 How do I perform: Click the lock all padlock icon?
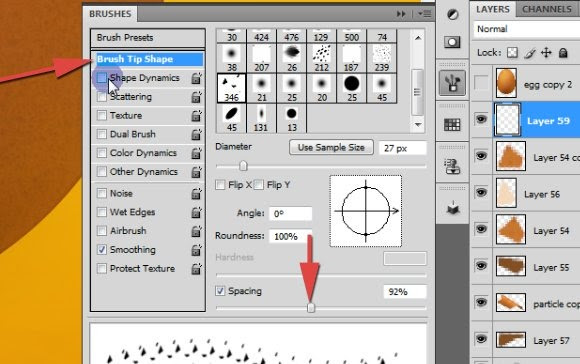coord(563,53)
